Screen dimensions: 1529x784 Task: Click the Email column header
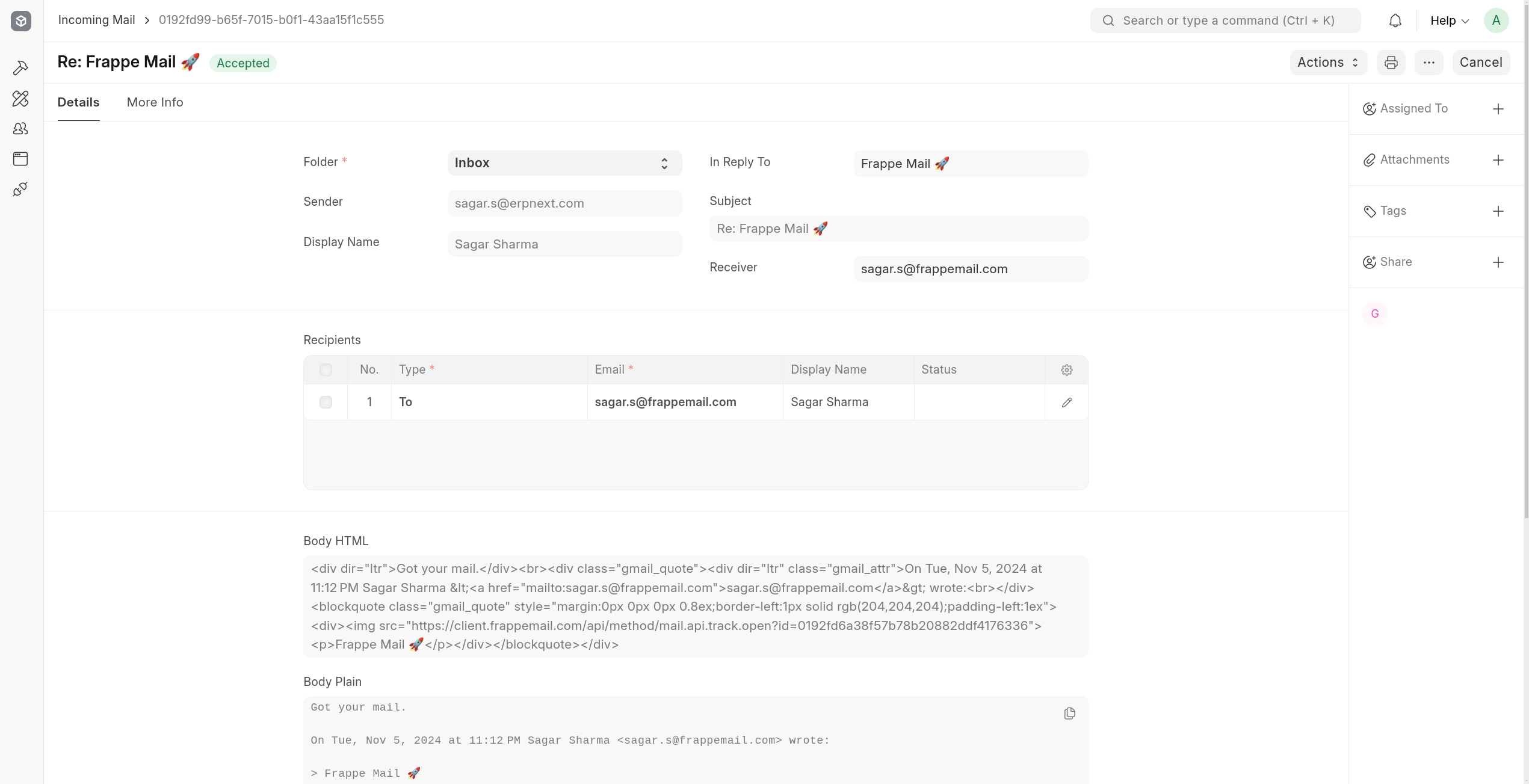(685, 370)
